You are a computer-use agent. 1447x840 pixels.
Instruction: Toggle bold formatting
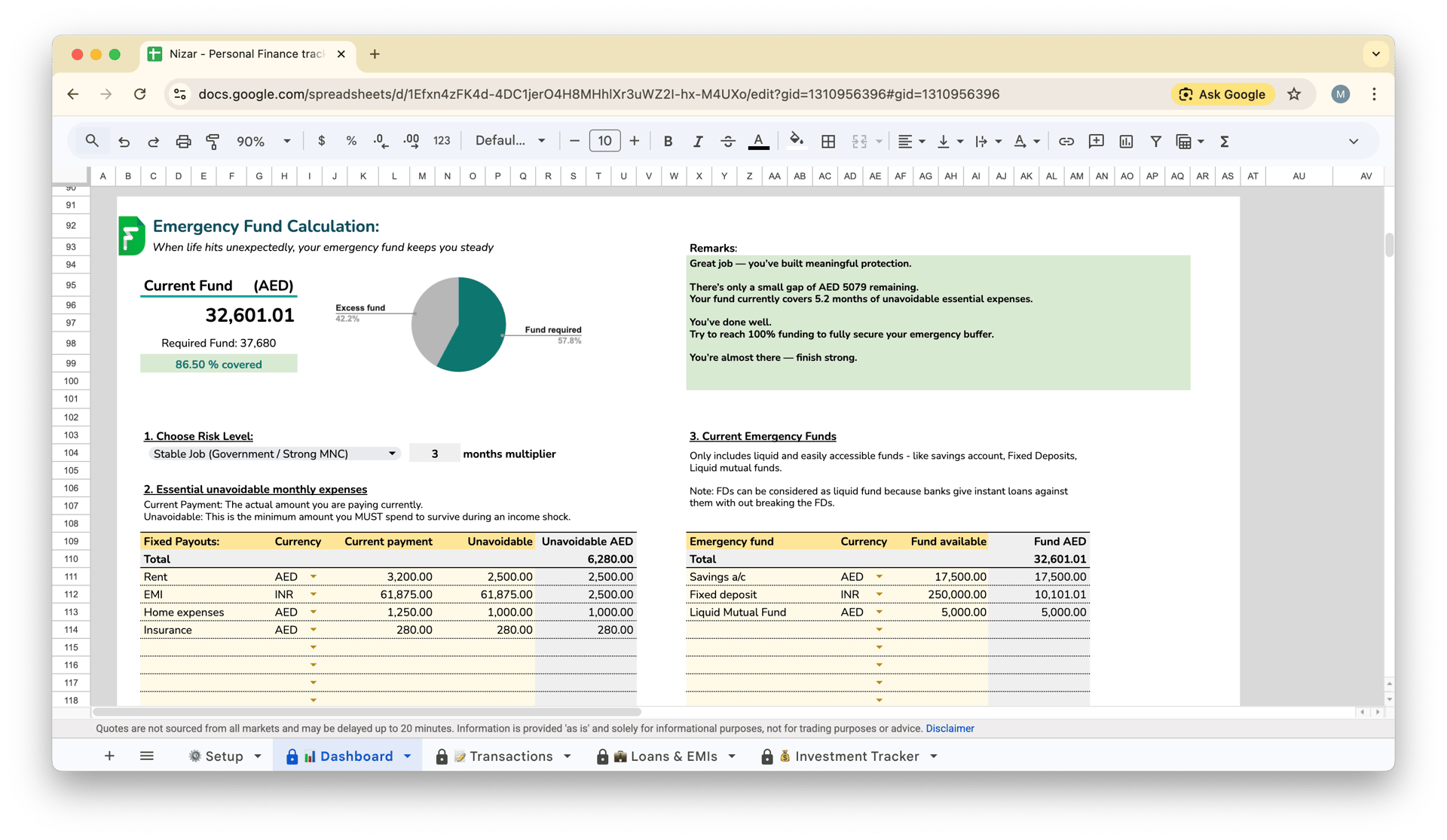coord(668,141)
